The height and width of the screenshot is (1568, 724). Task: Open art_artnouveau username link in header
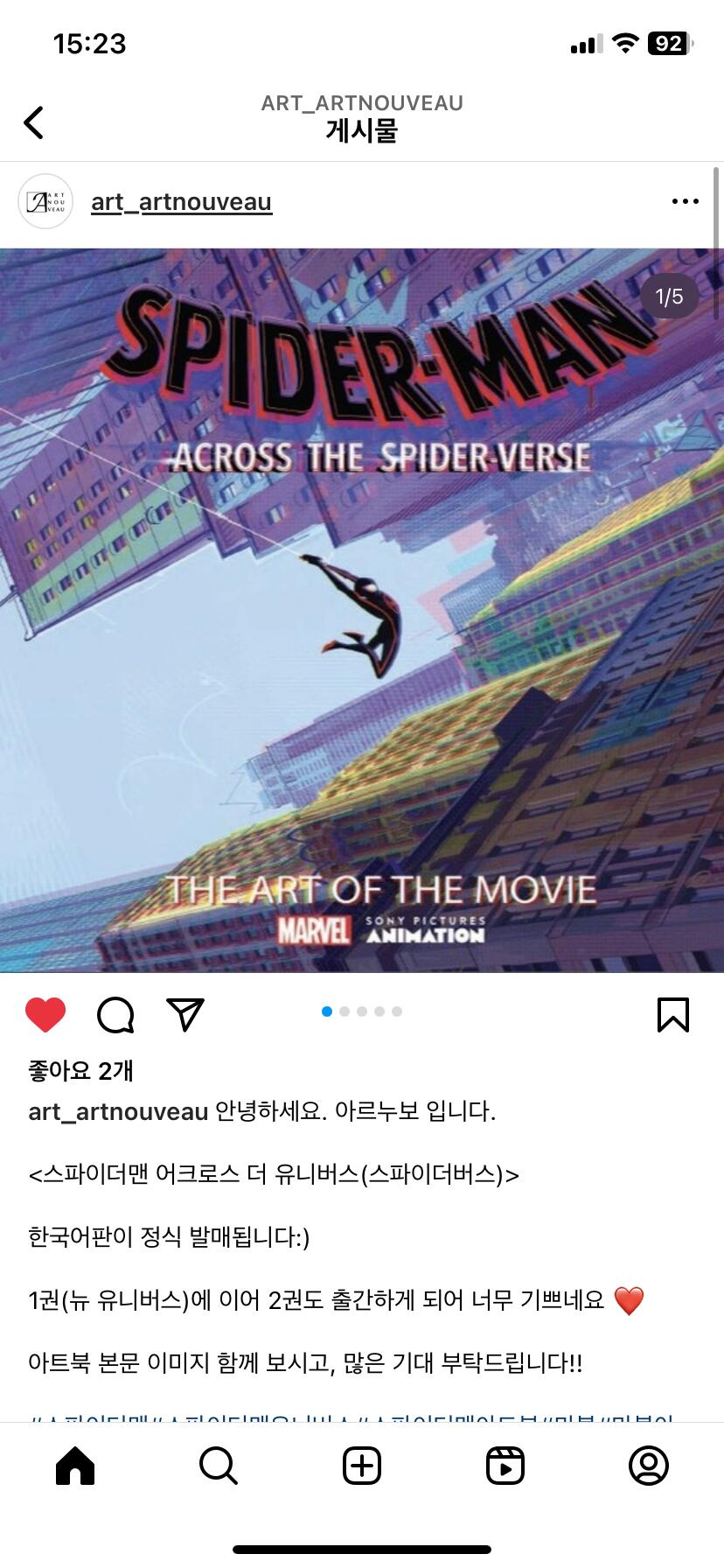click(x=182, y=202)
